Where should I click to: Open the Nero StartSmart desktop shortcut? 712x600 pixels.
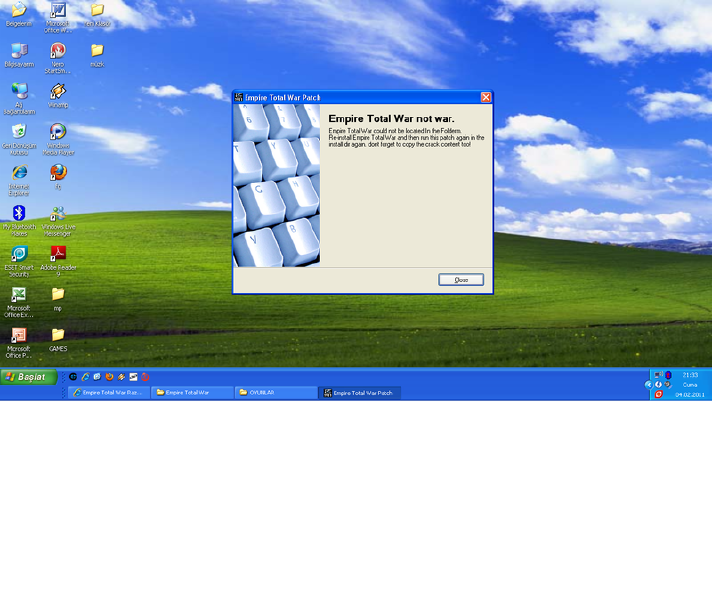click(x=58, y=51)
